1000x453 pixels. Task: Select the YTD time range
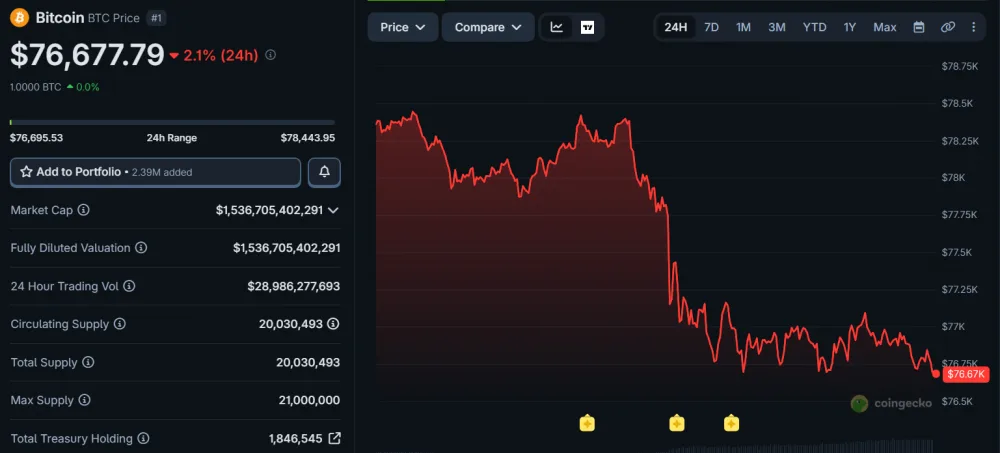coord(814,27)
